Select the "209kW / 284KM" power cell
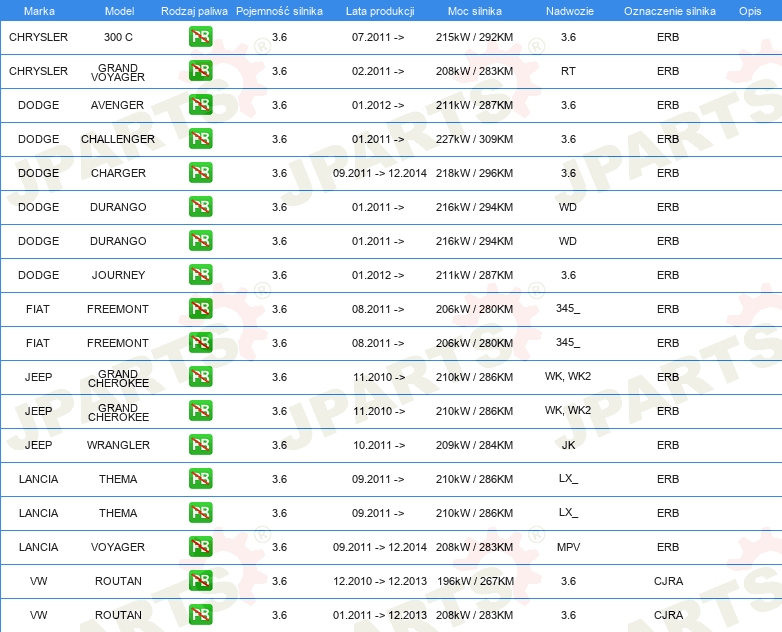 [x=474, y=445]
